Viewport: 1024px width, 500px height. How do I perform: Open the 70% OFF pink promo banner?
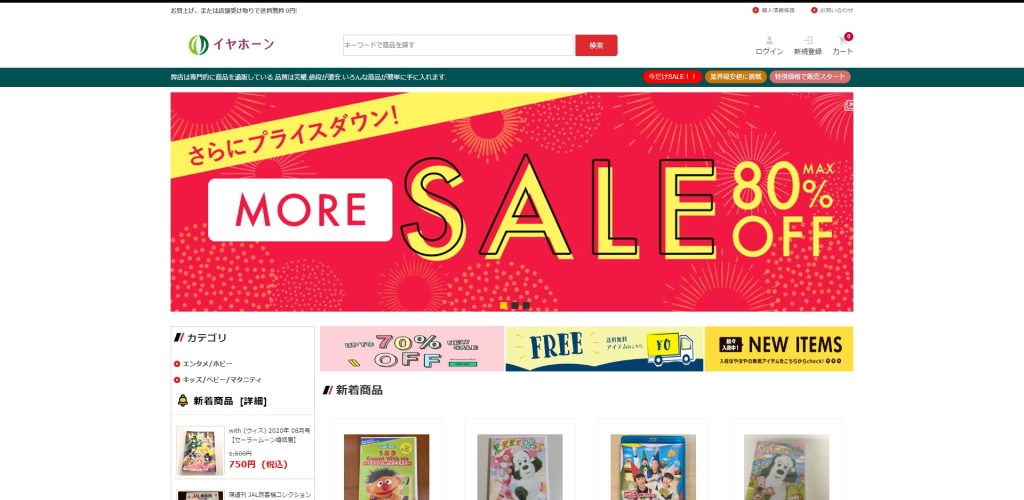pos(411,349)
